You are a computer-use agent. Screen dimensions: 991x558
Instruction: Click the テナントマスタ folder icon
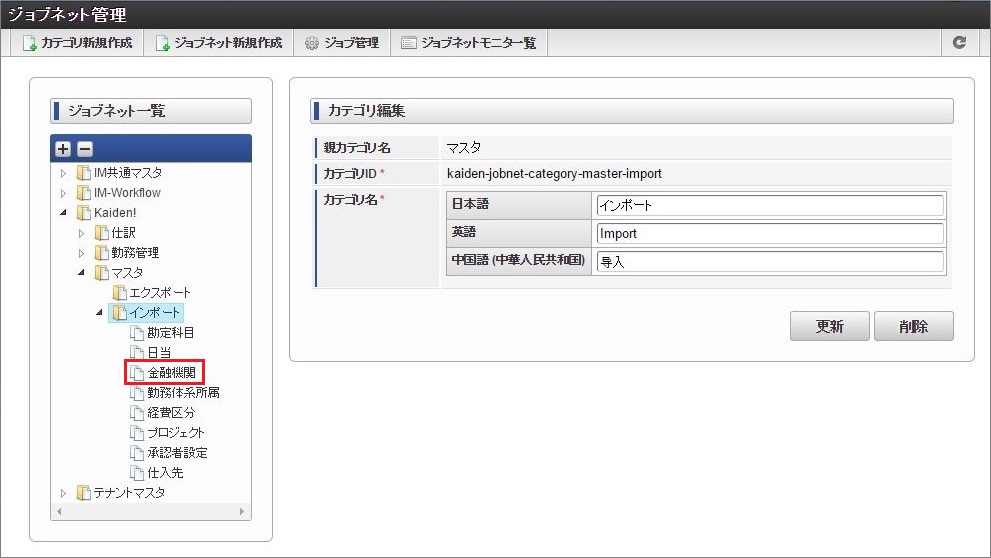(x=83, y=492)
